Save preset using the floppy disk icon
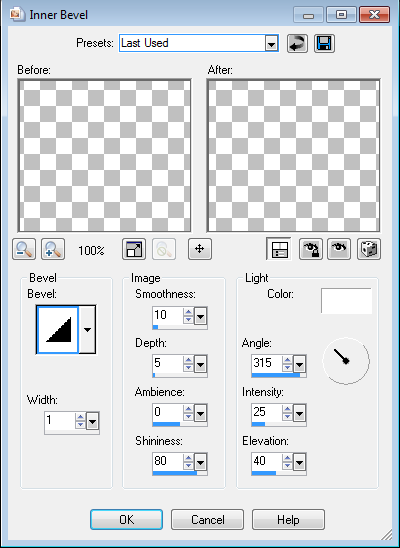The image size is (400, 548). pos(324,44)
